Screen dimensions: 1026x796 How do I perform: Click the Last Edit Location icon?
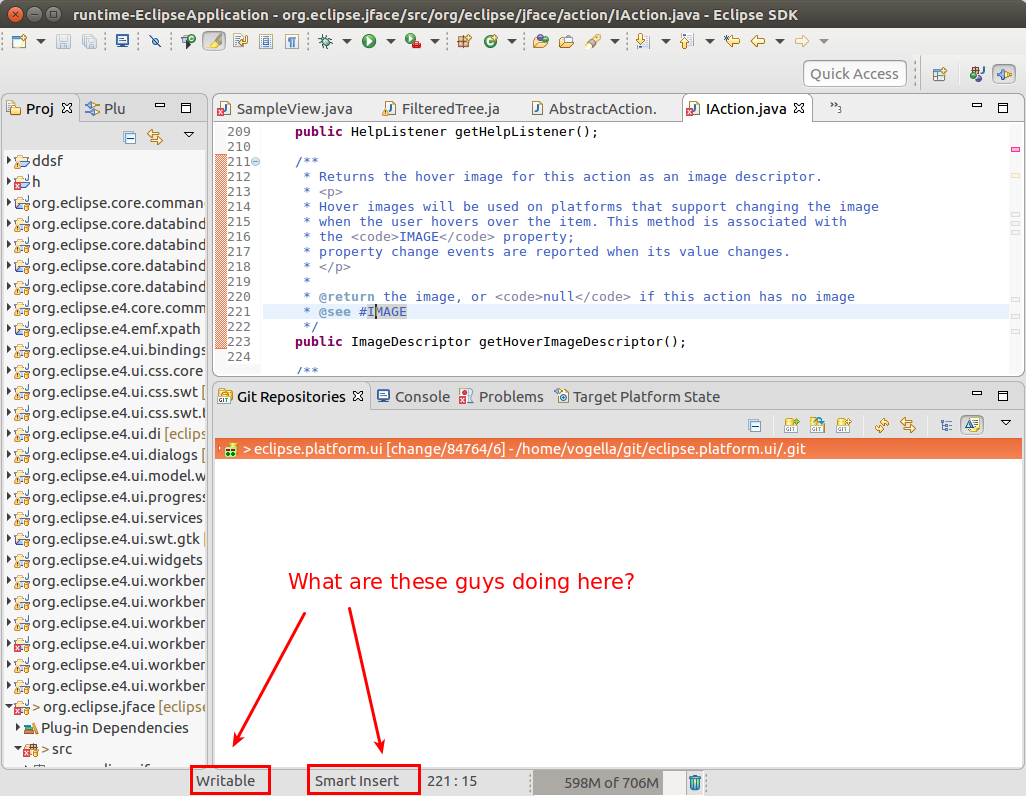pyautogui.click(x=732, y=41)
